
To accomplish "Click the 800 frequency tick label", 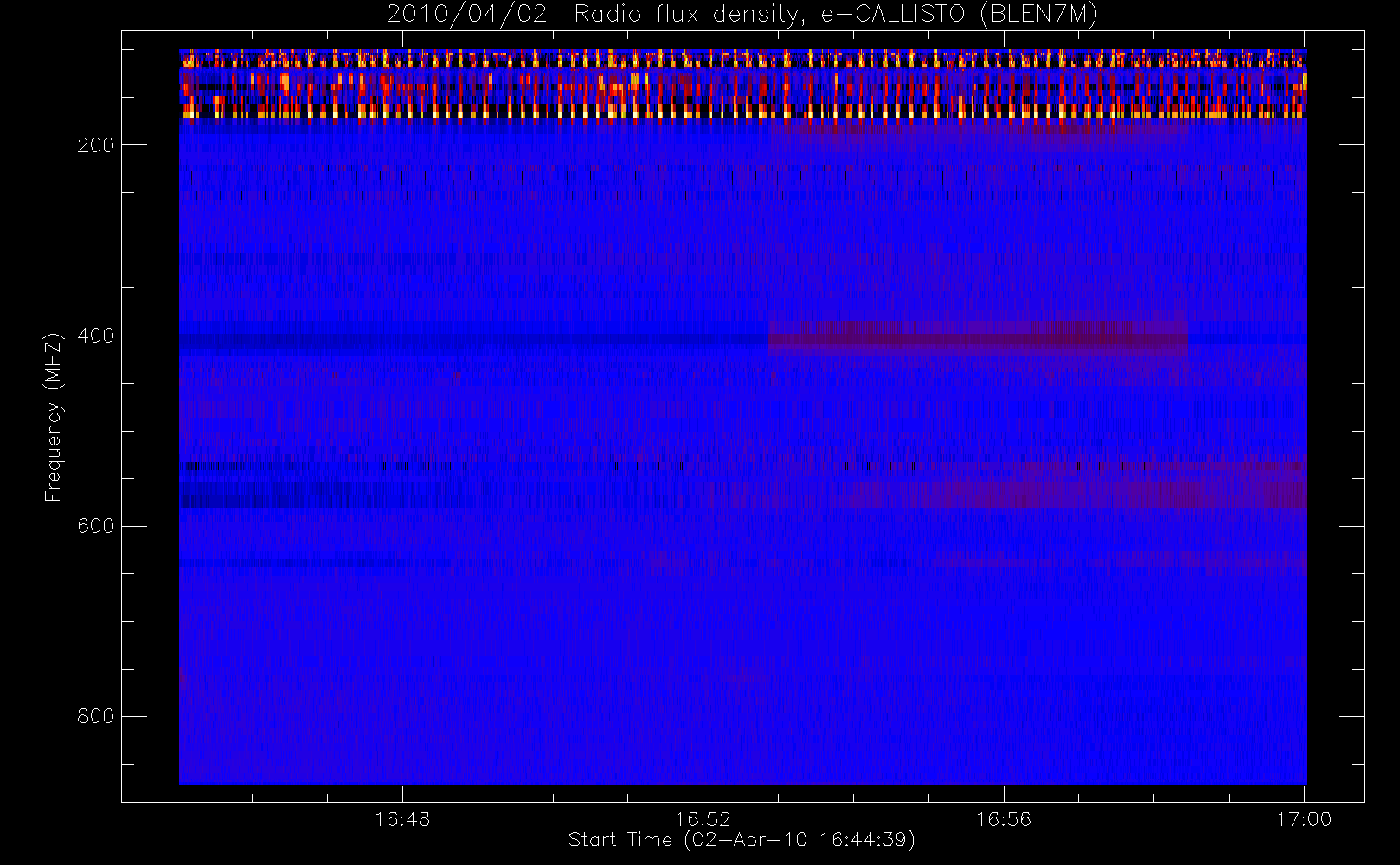I will coord(96,716).
